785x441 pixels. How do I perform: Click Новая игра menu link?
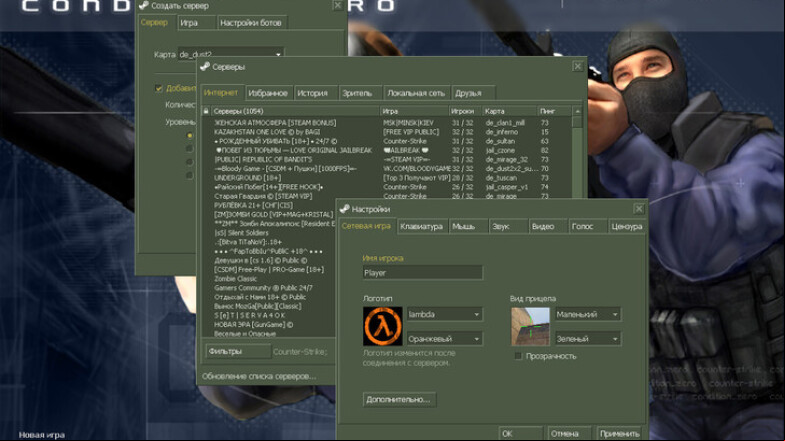coord(42,435)
